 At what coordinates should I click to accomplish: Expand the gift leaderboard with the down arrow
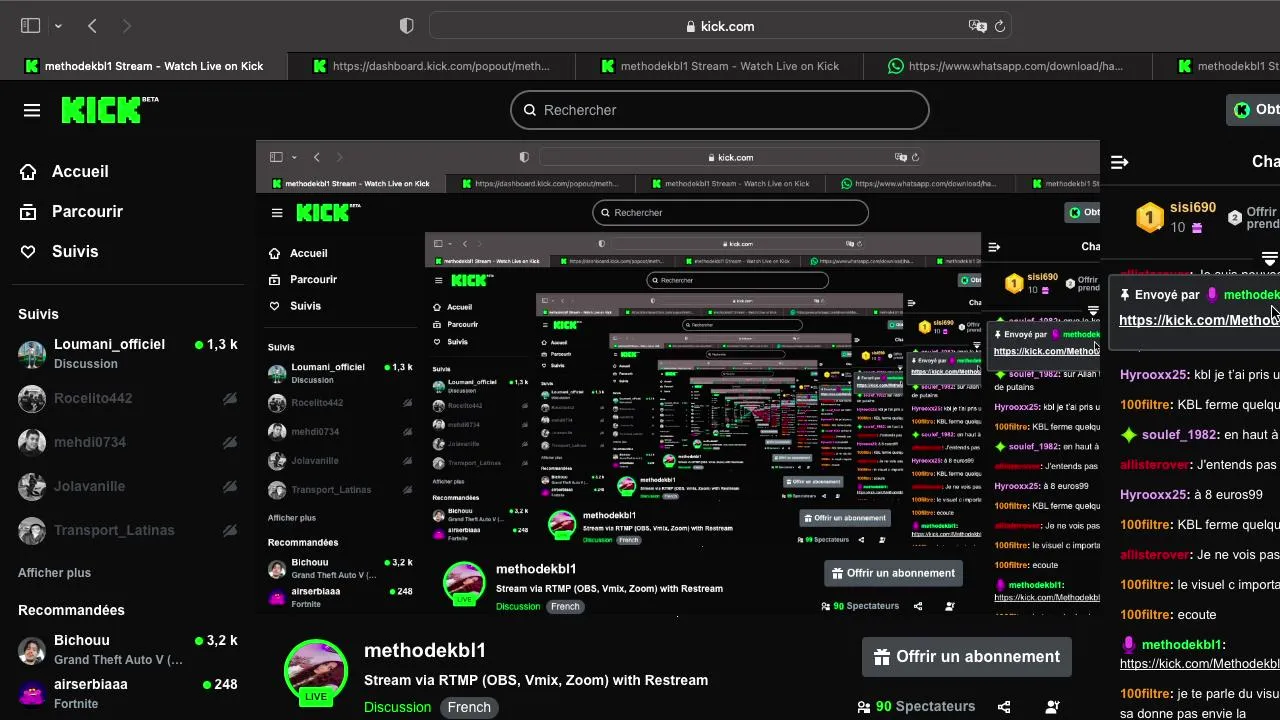(x=1269, y=259)
